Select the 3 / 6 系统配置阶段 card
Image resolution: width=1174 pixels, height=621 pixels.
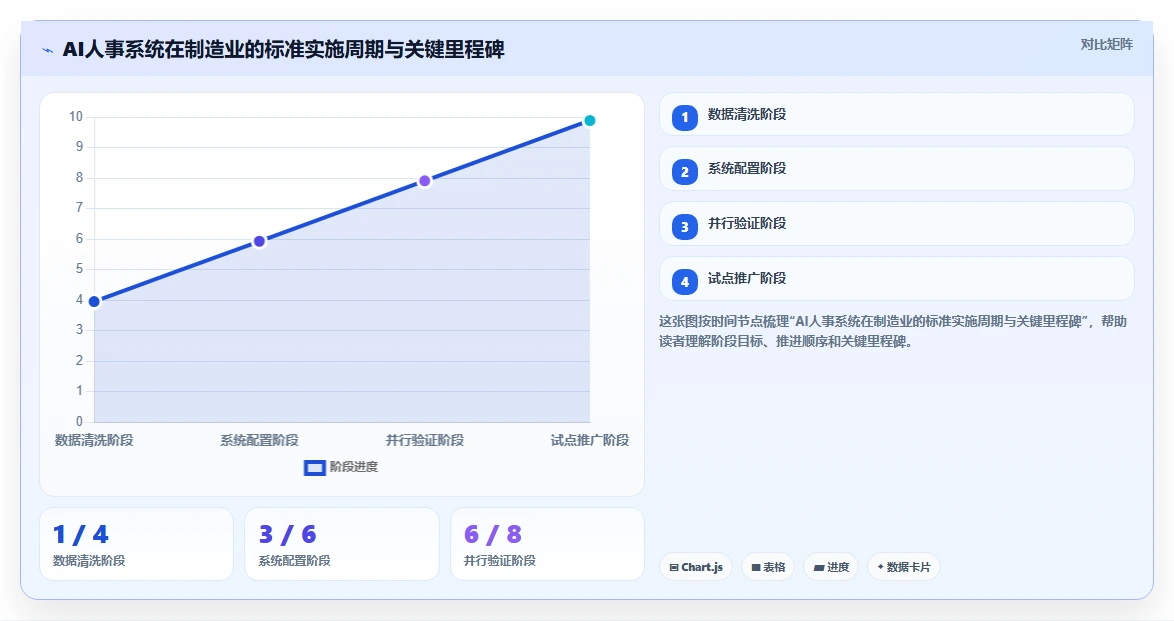pos(341,544)
